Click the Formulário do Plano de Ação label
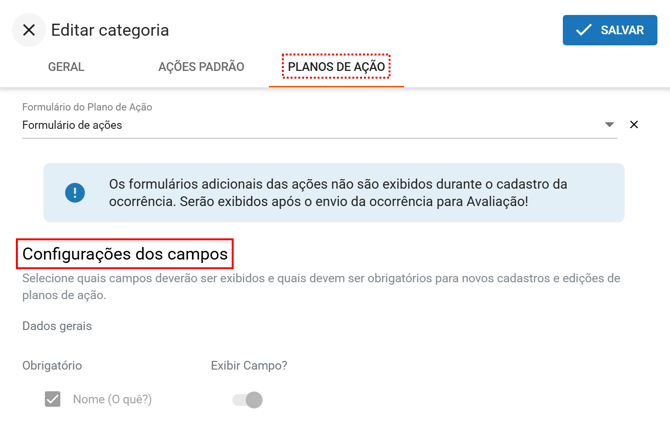The height and width of the screenshot is (427, 670). (x=87, y=107)
